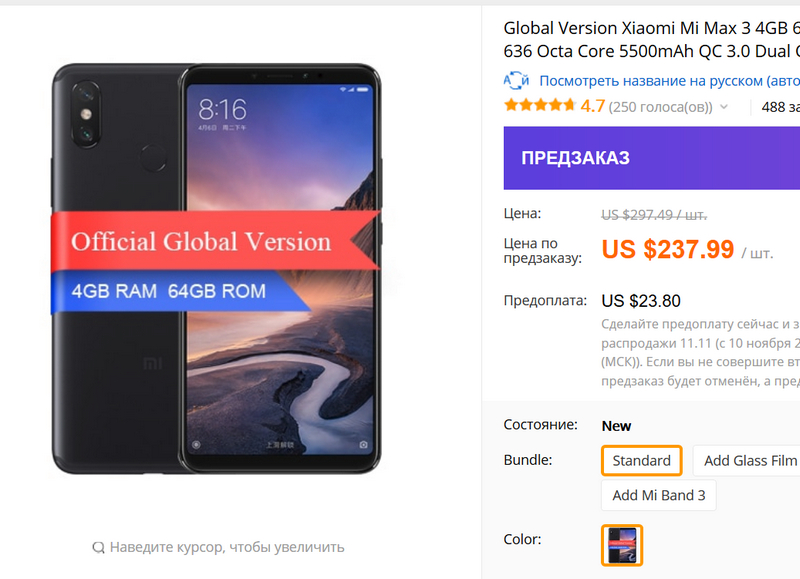
Task: Click the orange star rating icons
Action: [x=539, y=106]
